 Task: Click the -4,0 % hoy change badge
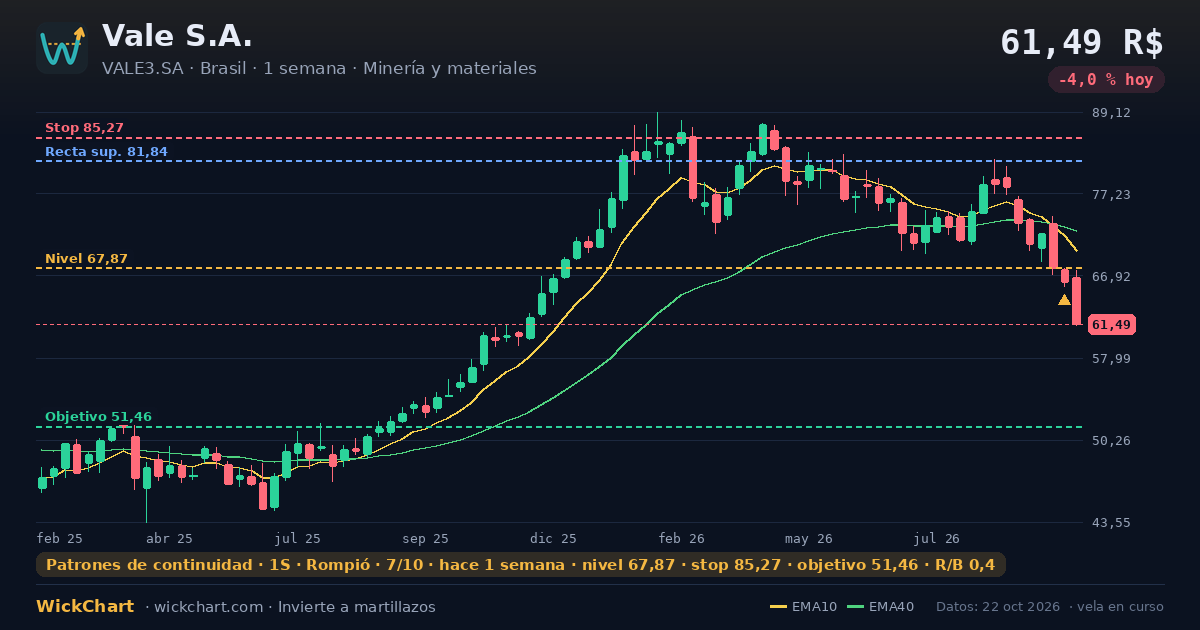tap(1106, 80)
